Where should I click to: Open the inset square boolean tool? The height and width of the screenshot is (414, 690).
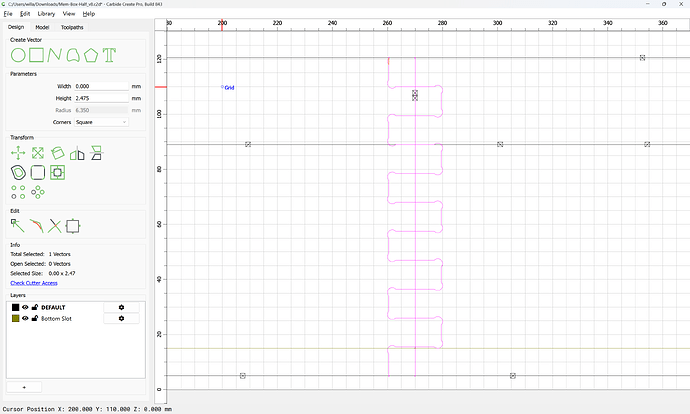point(57,172)
